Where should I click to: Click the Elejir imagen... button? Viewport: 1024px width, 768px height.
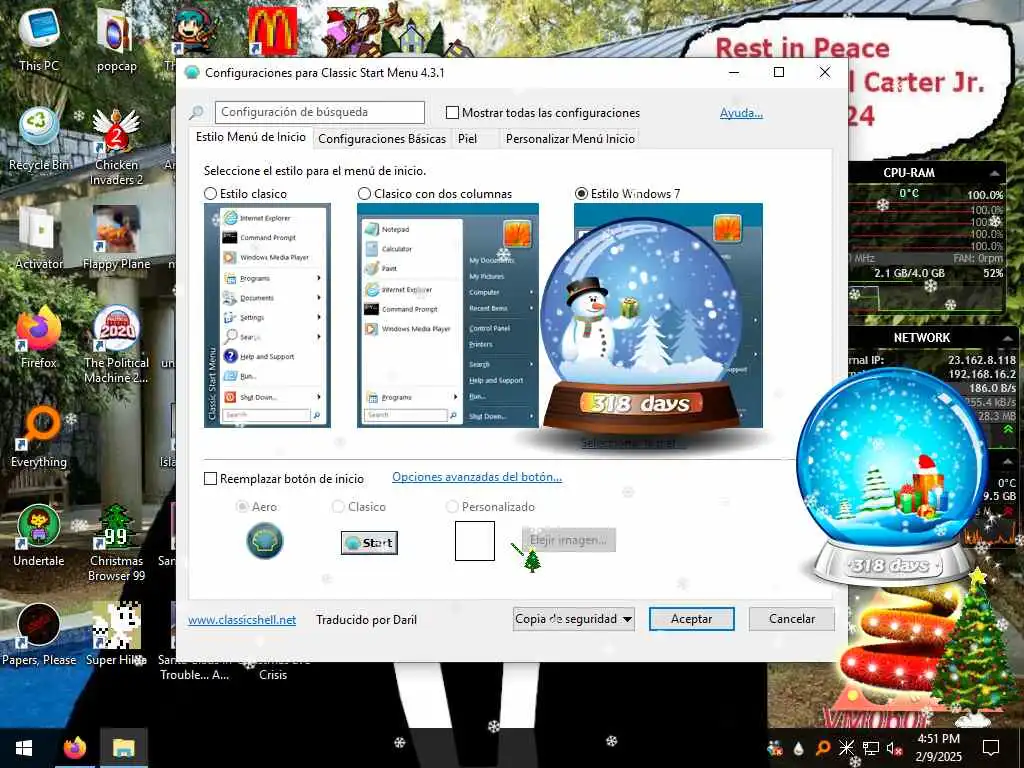click(x=568, y=540)
